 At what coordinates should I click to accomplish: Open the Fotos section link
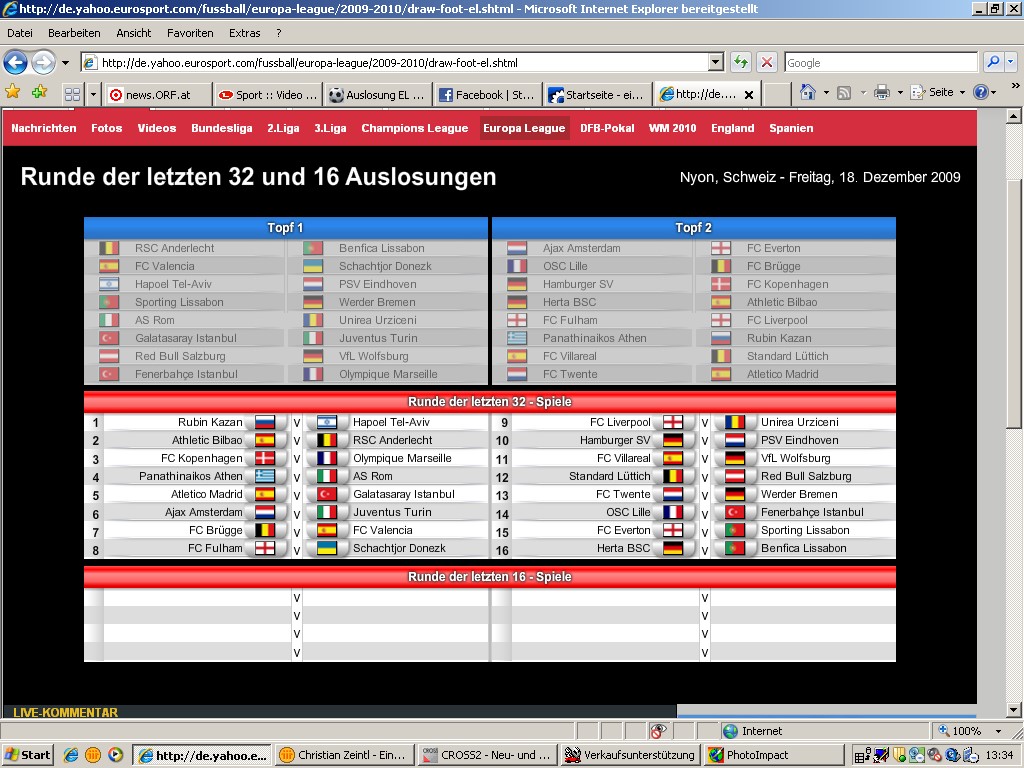tap(106, 128)
